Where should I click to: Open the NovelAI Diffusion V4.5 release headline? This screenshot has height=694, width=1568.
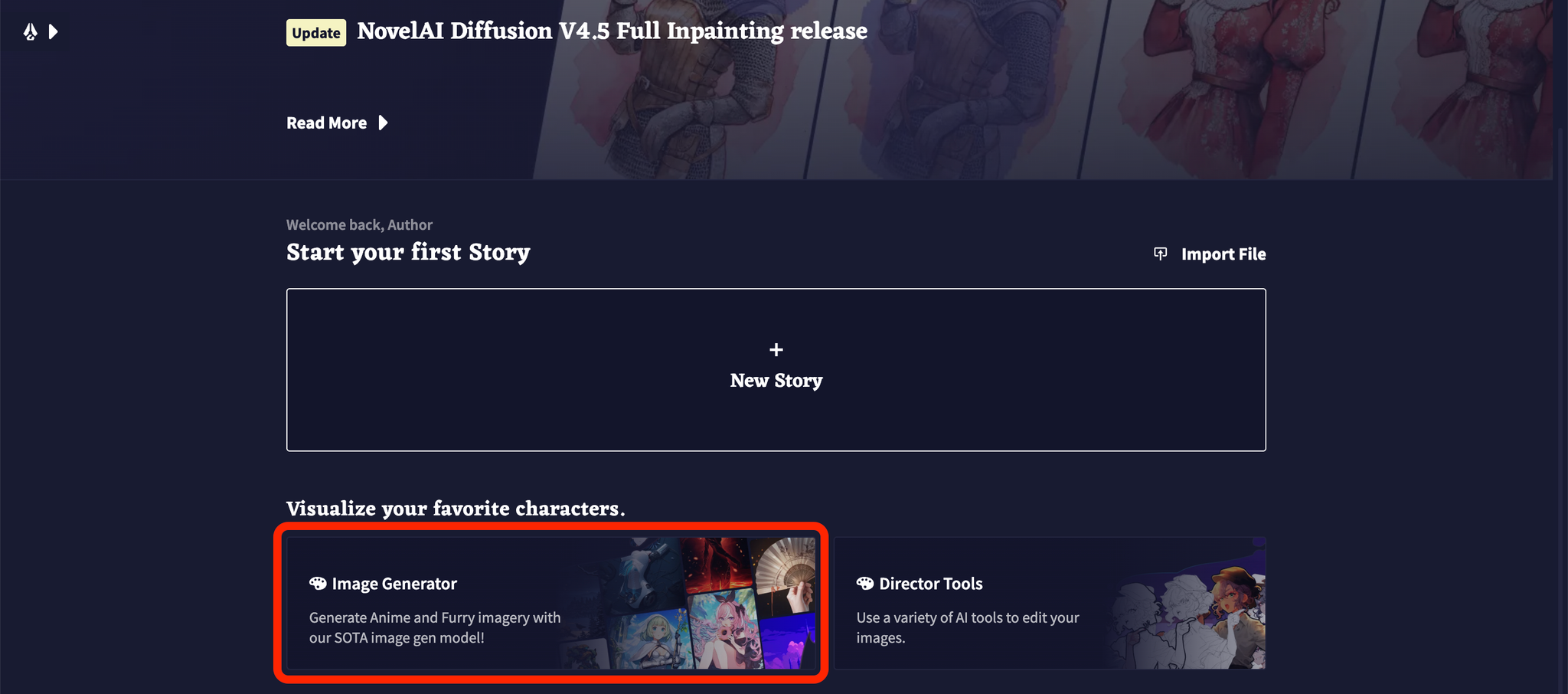click(612, 31)
